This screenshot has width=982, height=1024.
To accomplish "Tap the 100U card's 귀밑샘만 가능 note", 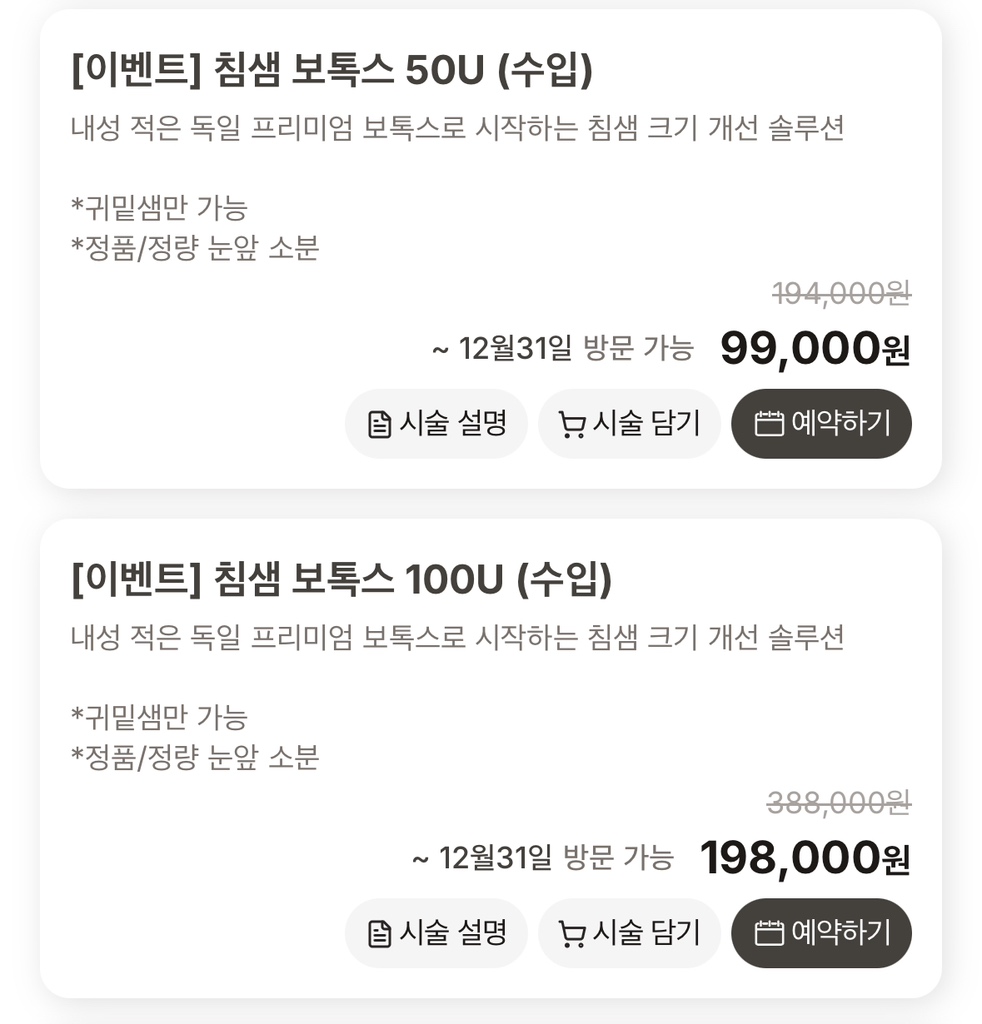I will (160, 717).
